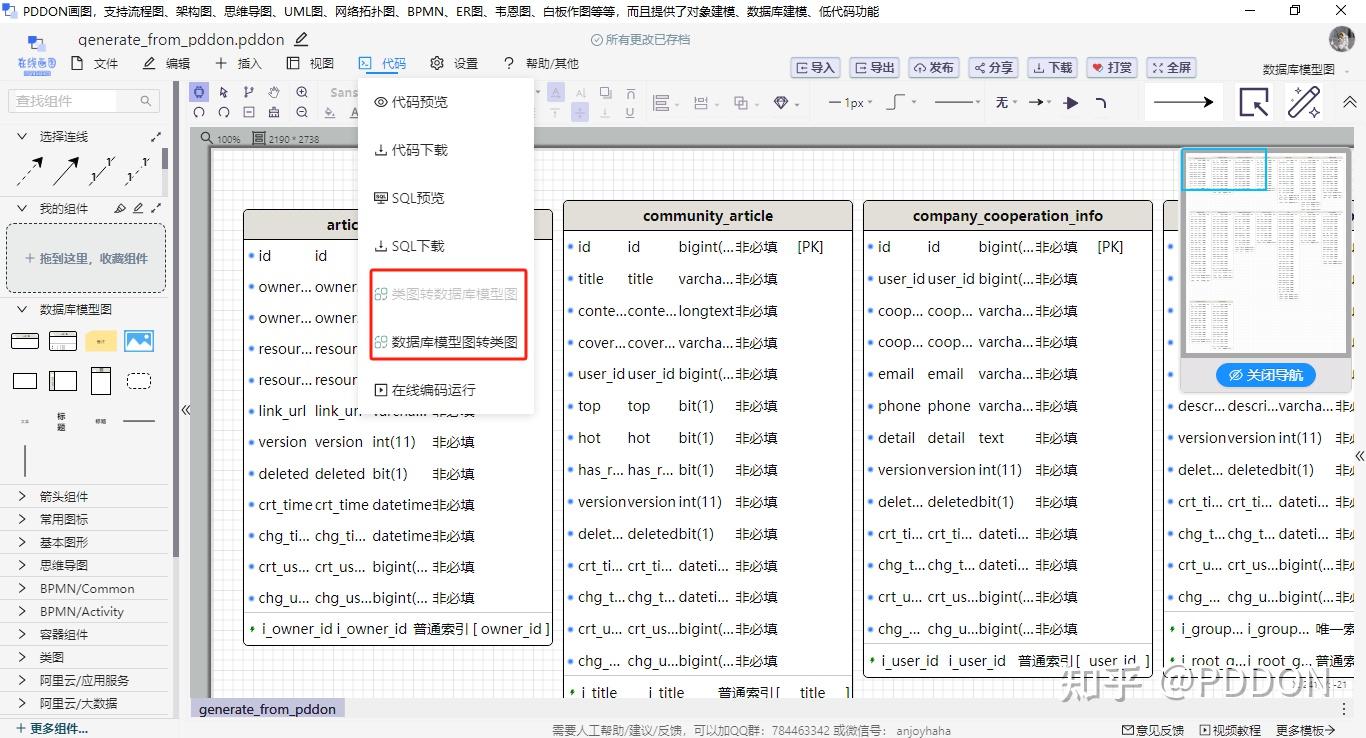This screenshot has width=1366, height=738.
Task: Switch to the generate_from_pddon page tab
Action: click(267, 708)
